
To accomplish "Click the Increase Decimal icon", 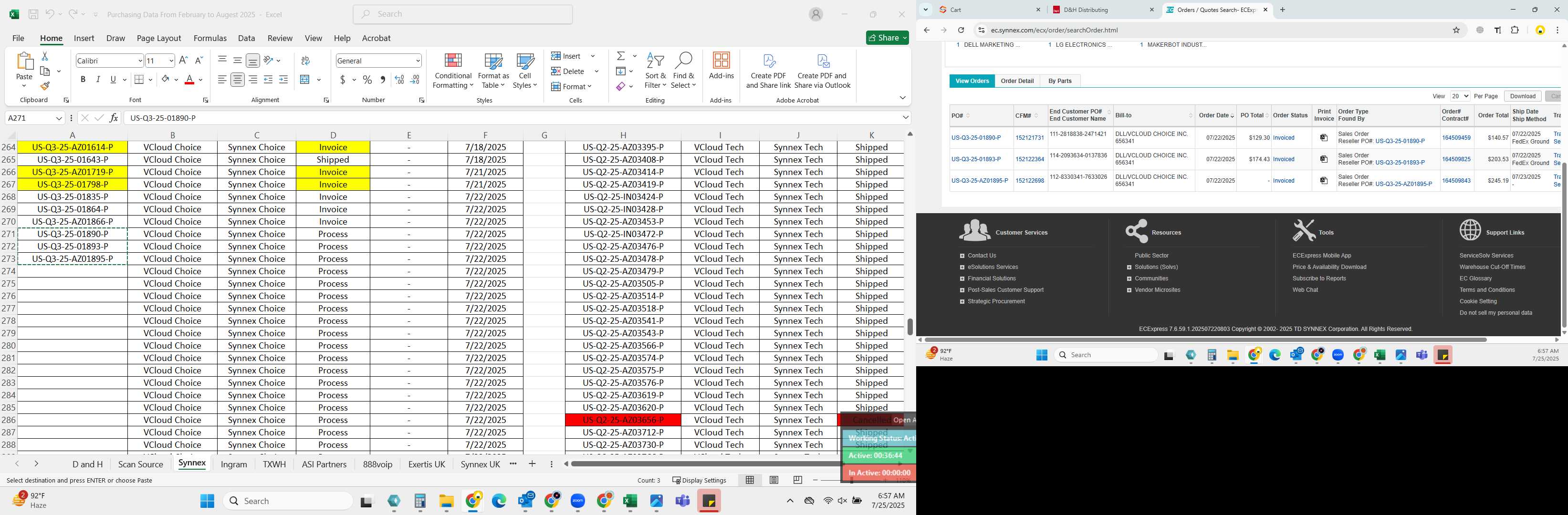I will point(399,80).
